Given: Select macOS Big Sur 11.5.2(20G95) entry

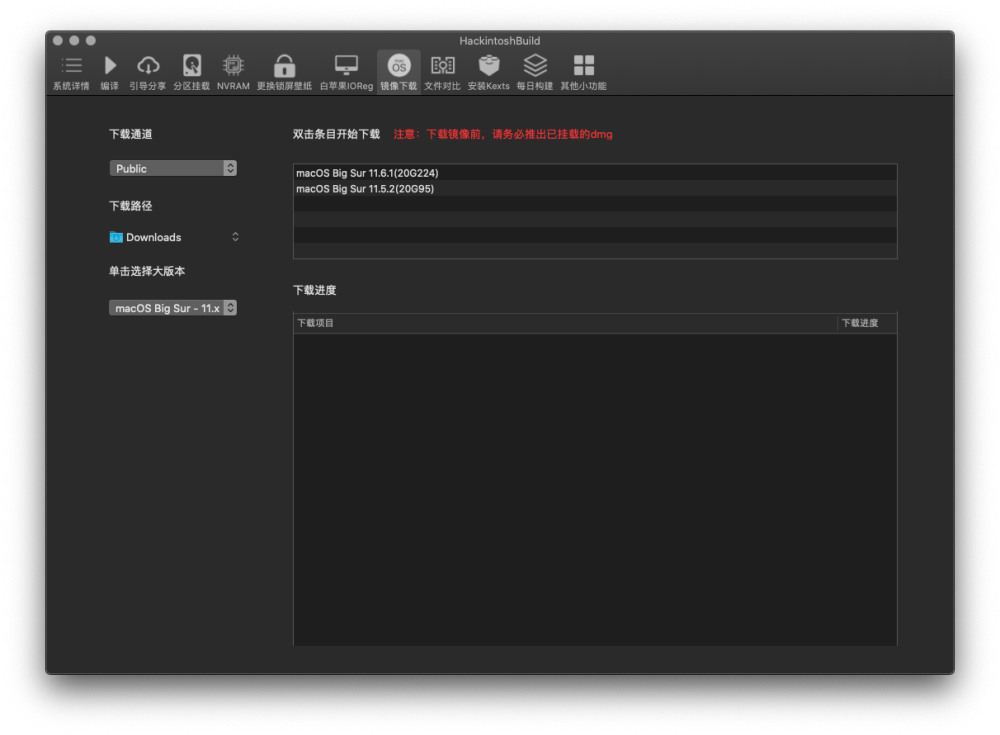Looking at the screenshot, I should [595, 189].
